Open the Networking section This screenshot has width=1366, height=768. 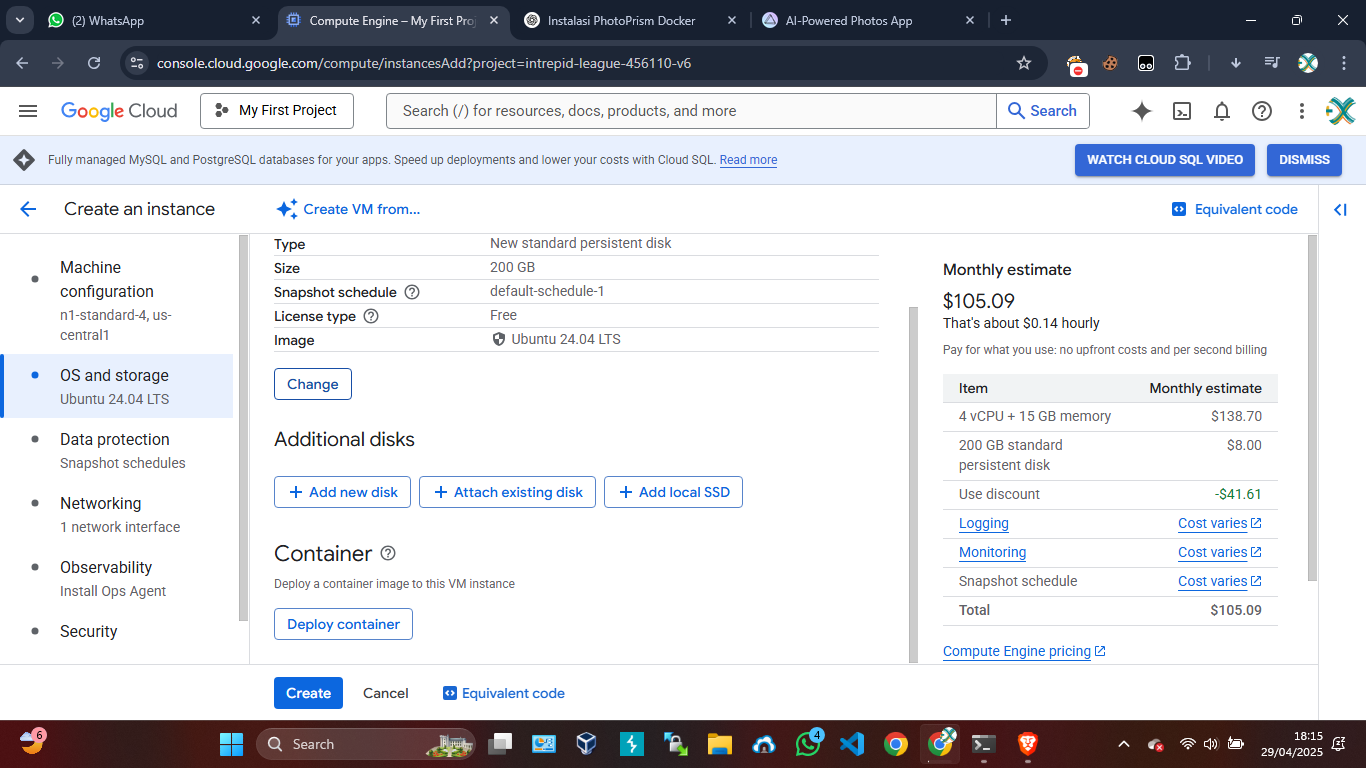tap(117, 514)
